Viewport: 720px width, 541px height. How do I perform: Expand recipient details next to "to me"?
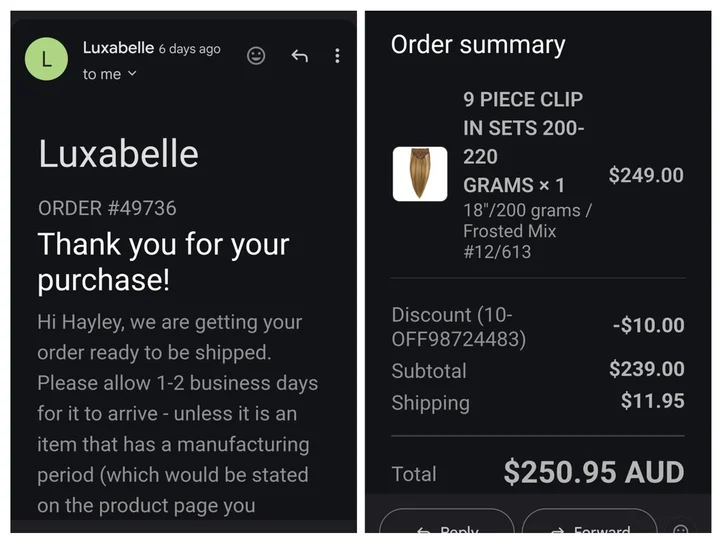(132, 73)
